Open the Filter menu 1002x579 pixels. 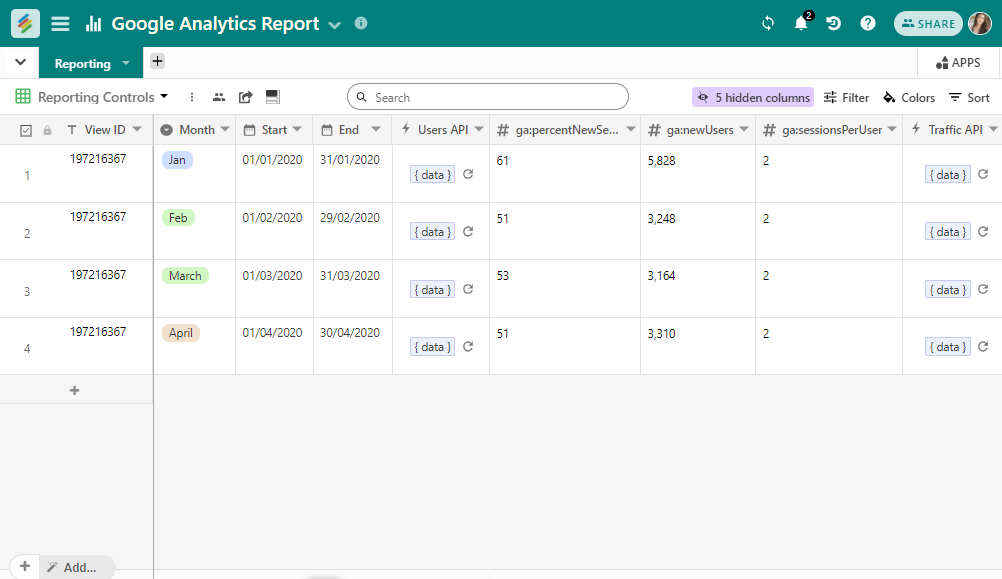(x=846, y=97)
